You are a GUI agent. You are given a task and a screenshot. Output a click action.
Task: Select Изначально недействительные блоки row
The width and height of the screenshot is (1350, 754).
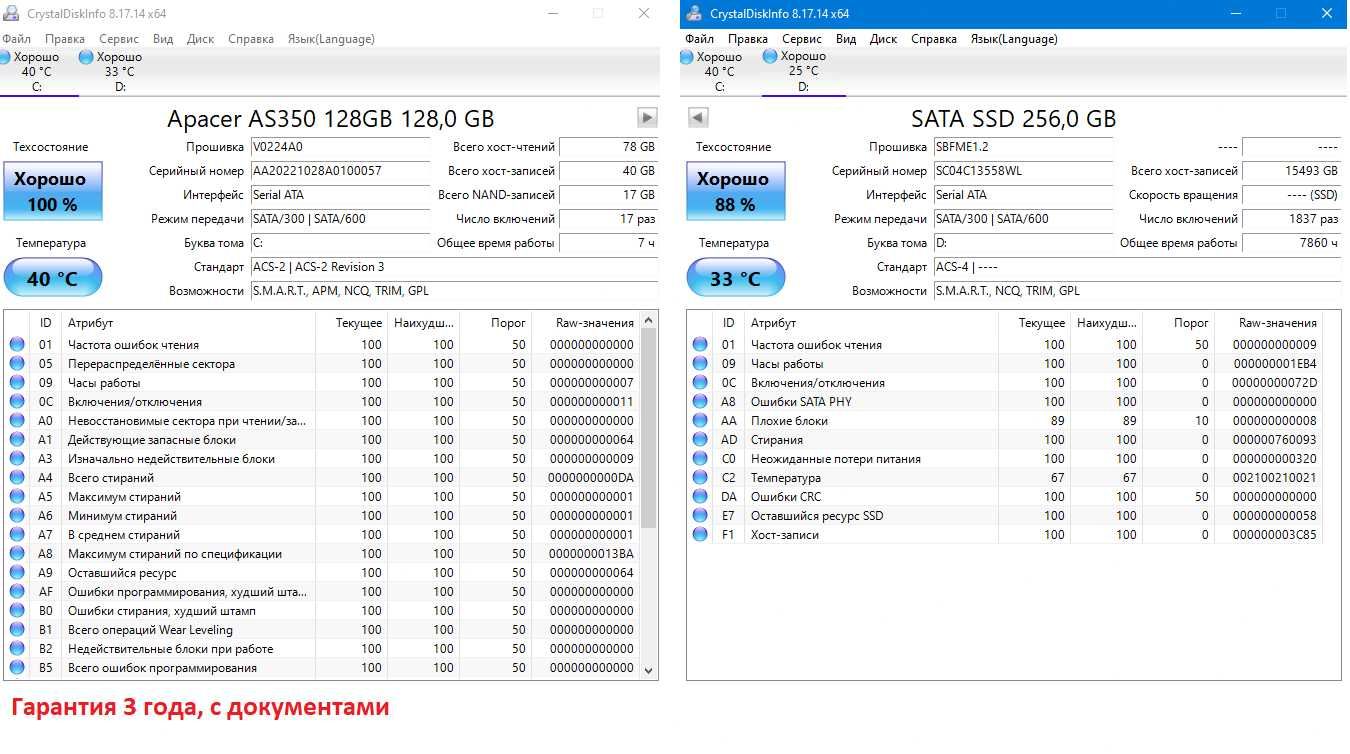click(x=322, y=459)
